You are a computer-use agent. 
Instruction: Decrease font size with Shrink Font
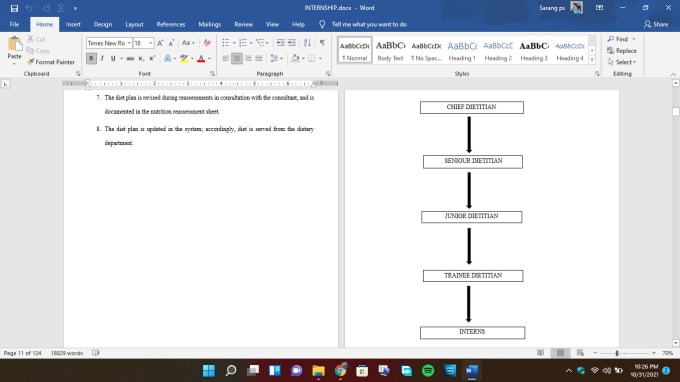(171, 43)
